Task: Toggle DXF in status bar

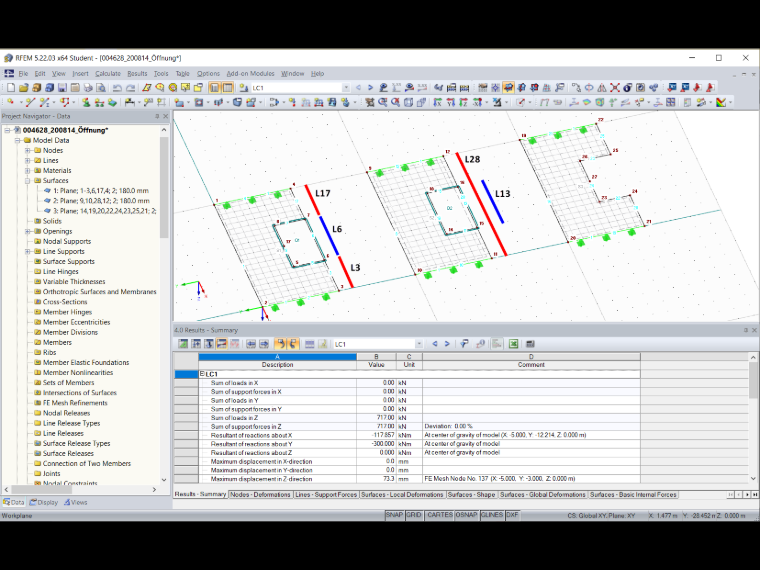Action: coord(512,515)
